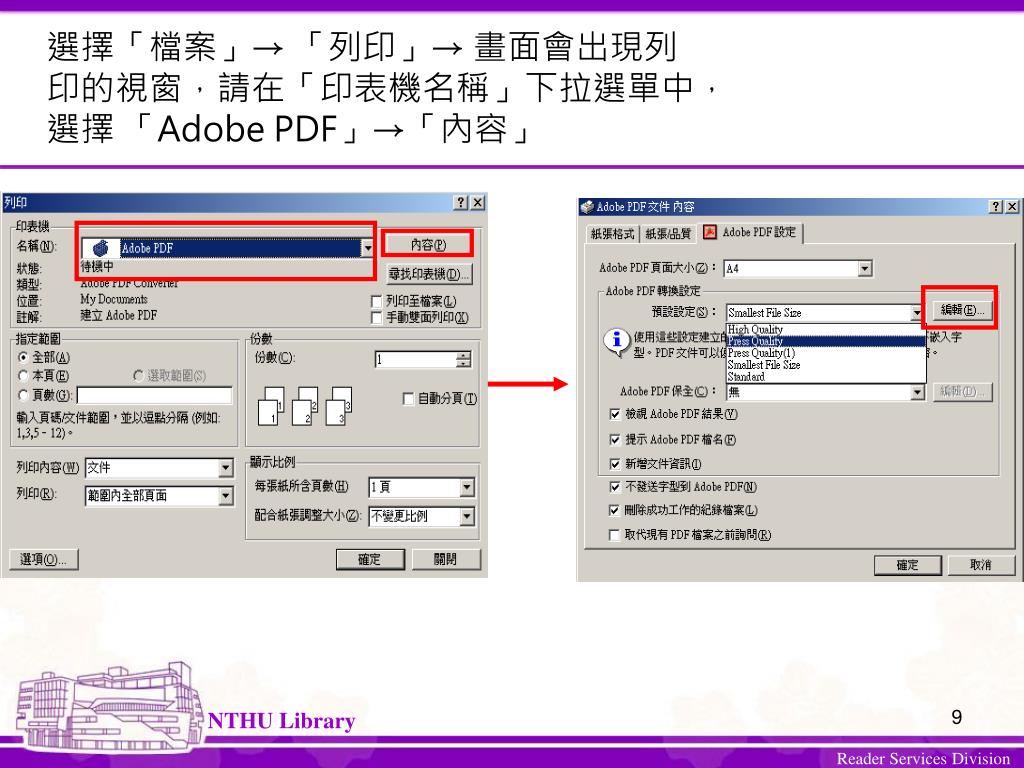Click My Documents location text

coord(114,299)
